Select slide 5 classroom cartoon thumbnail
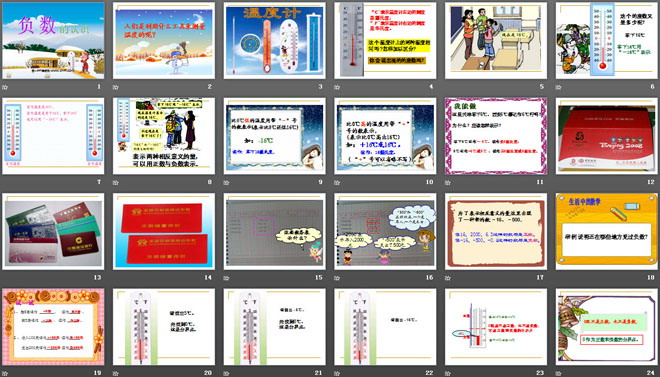660x377 pixels. click(x=496, y=40)
